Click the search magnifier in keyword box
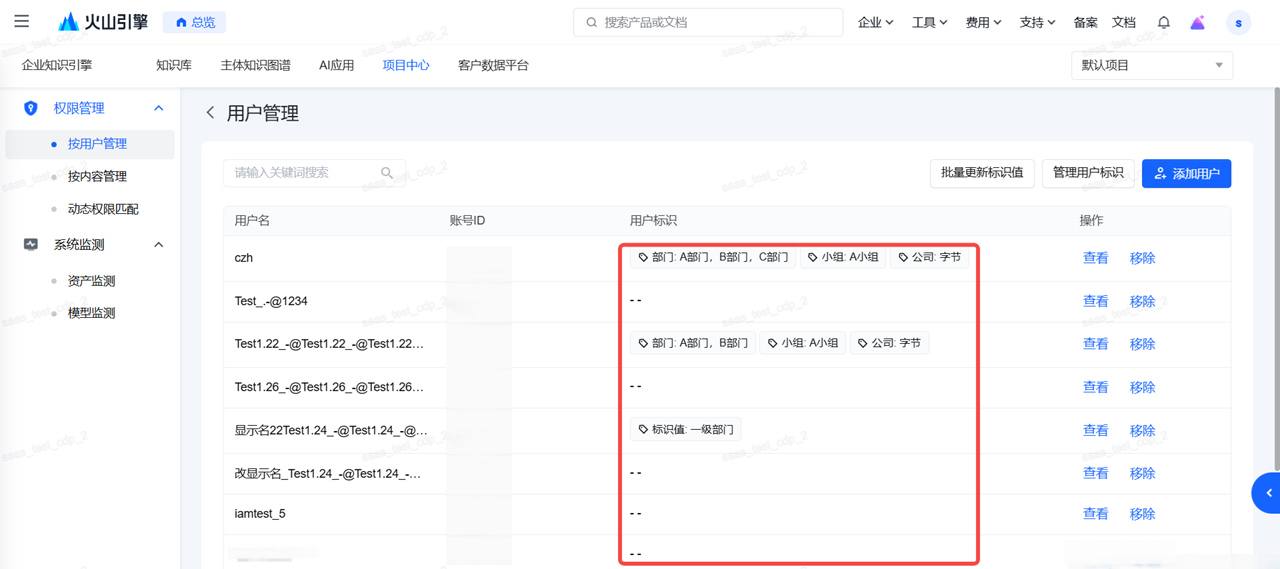Viewport: 1280px width, 569px height. (387, 173)
